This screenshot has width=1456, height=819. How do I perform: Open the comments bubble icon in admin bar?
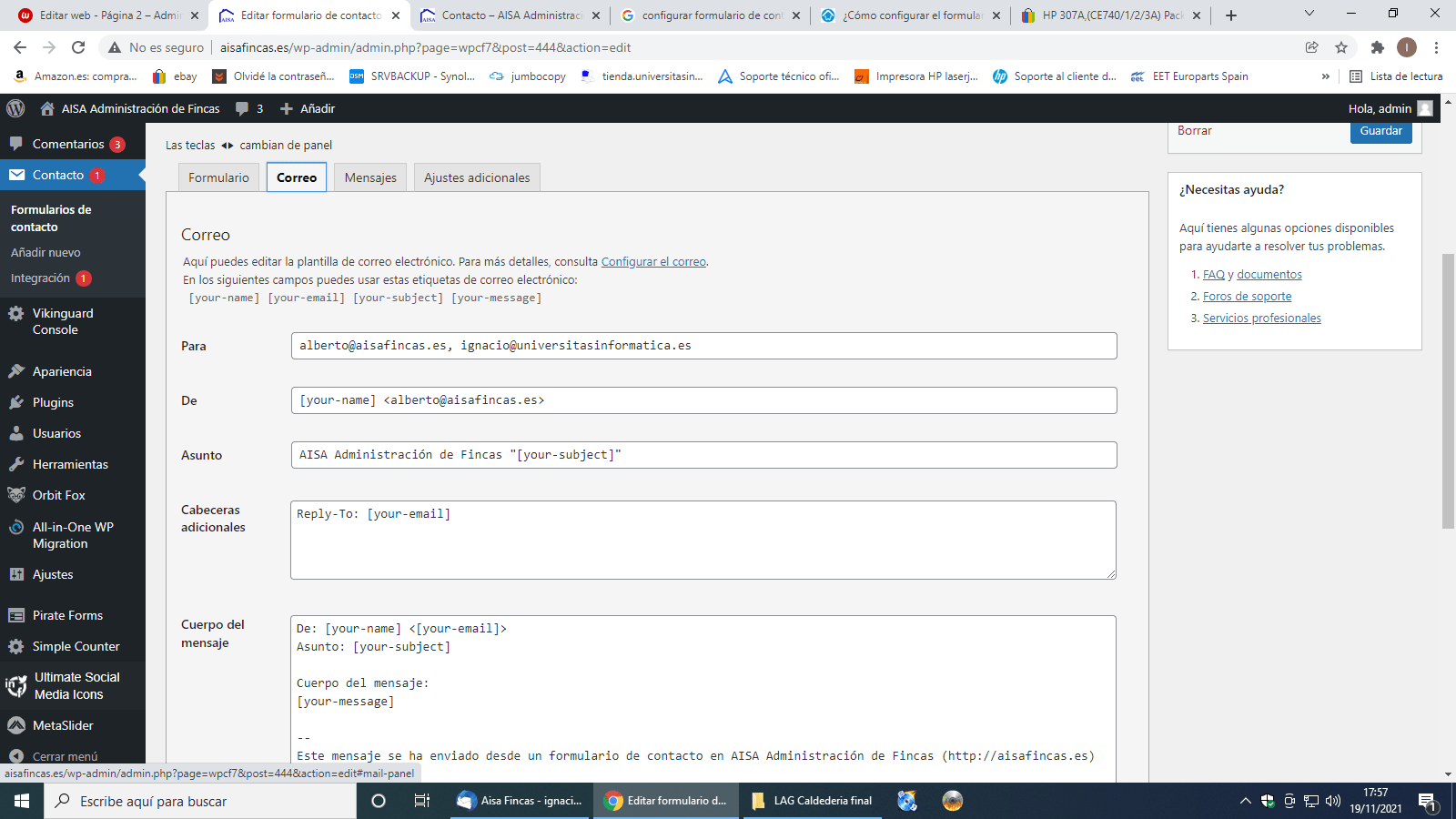tap(242, 108)
